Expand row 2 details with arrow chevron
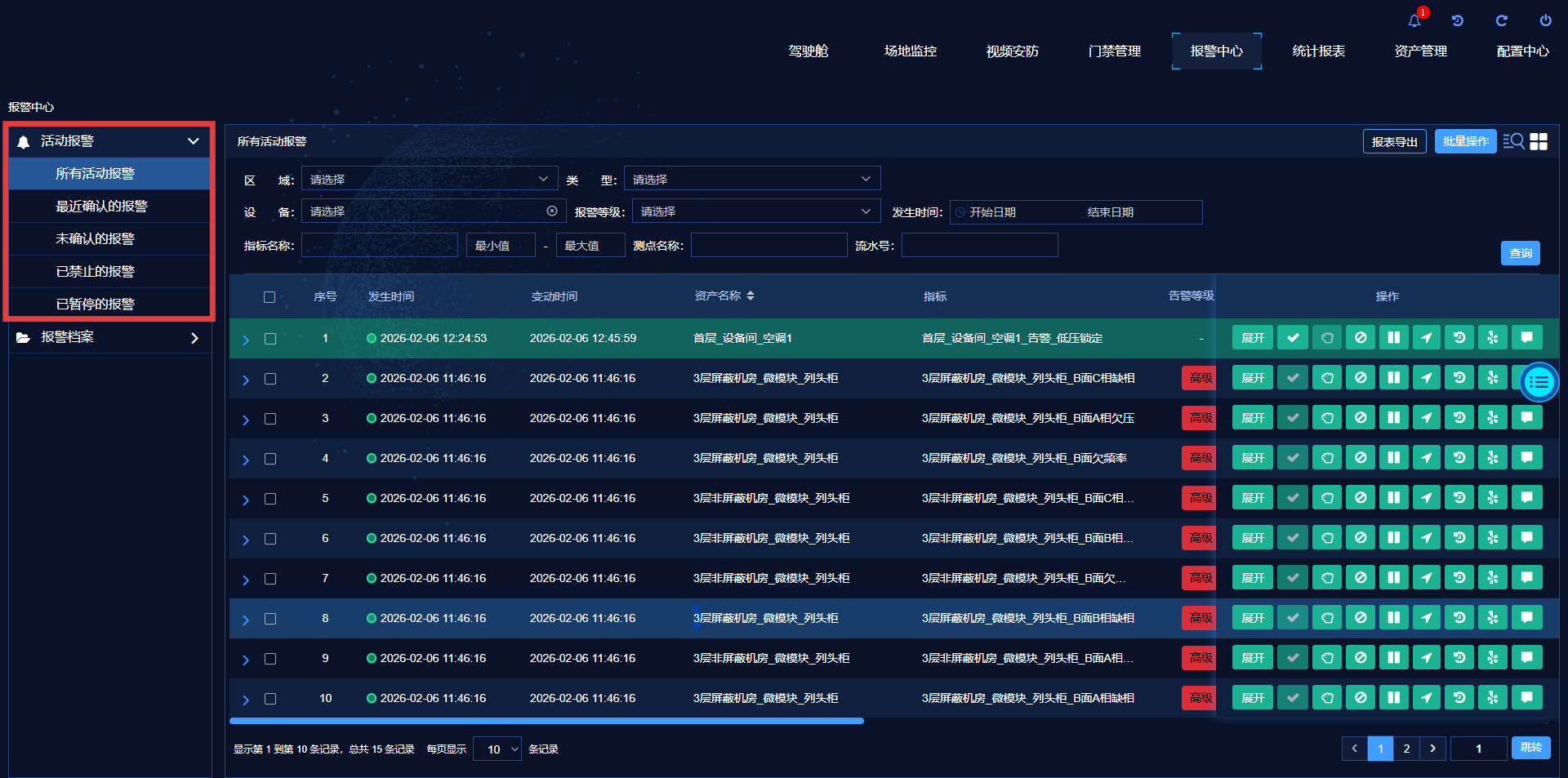Screen dimensions: 1568x778 coord(246,380)
